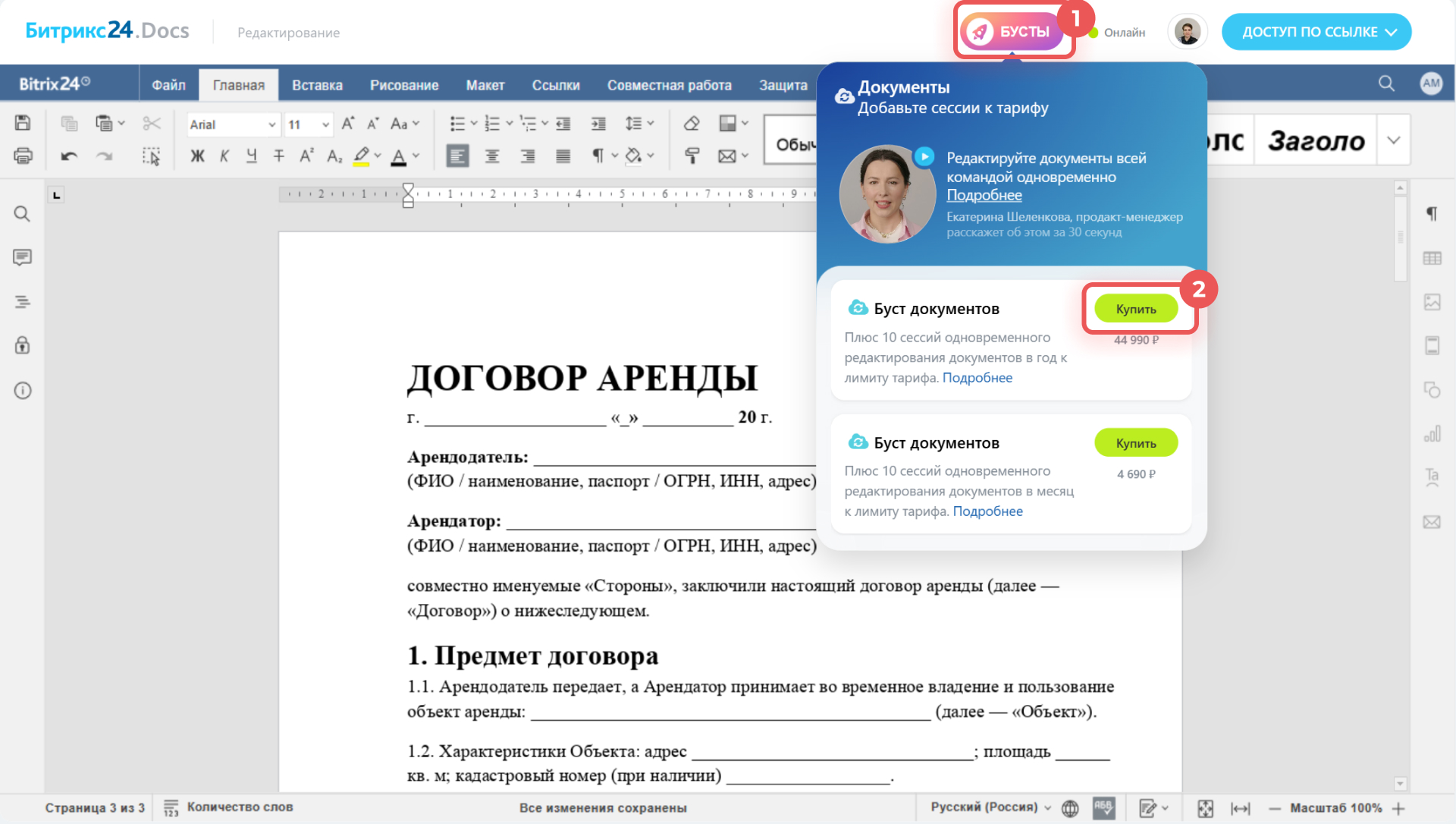Image resolution: width=1456 pixels, height=824 pixels.
Task: Open the Доступ по ссылке dropdown
Action: (x=1316, y=32)
